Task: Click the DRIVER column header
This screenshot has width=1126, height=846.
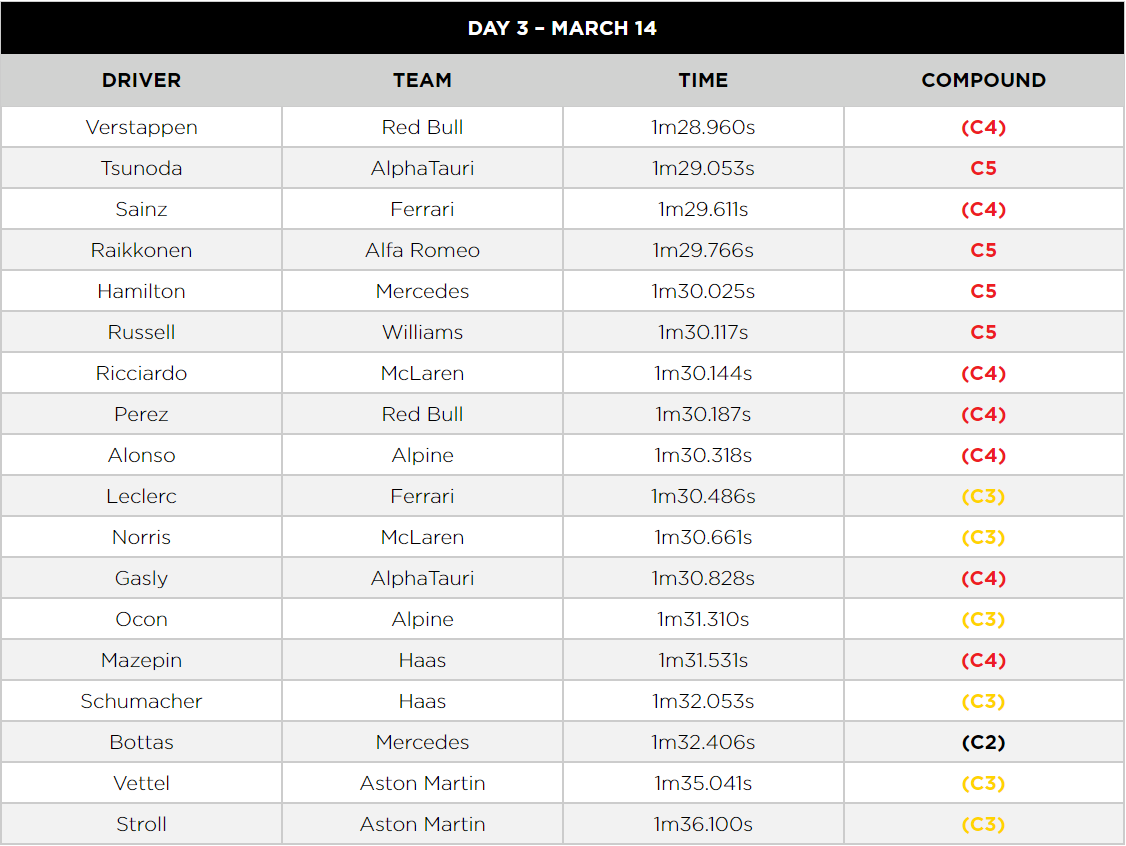Action: (x=141, y=80)
